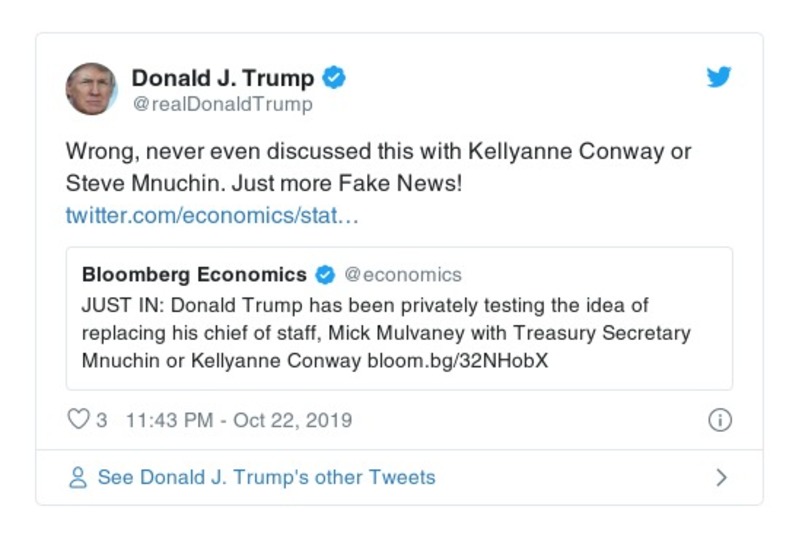Click the Twitter bird logo
Screen dimensions: 799x538
(719, 78)
